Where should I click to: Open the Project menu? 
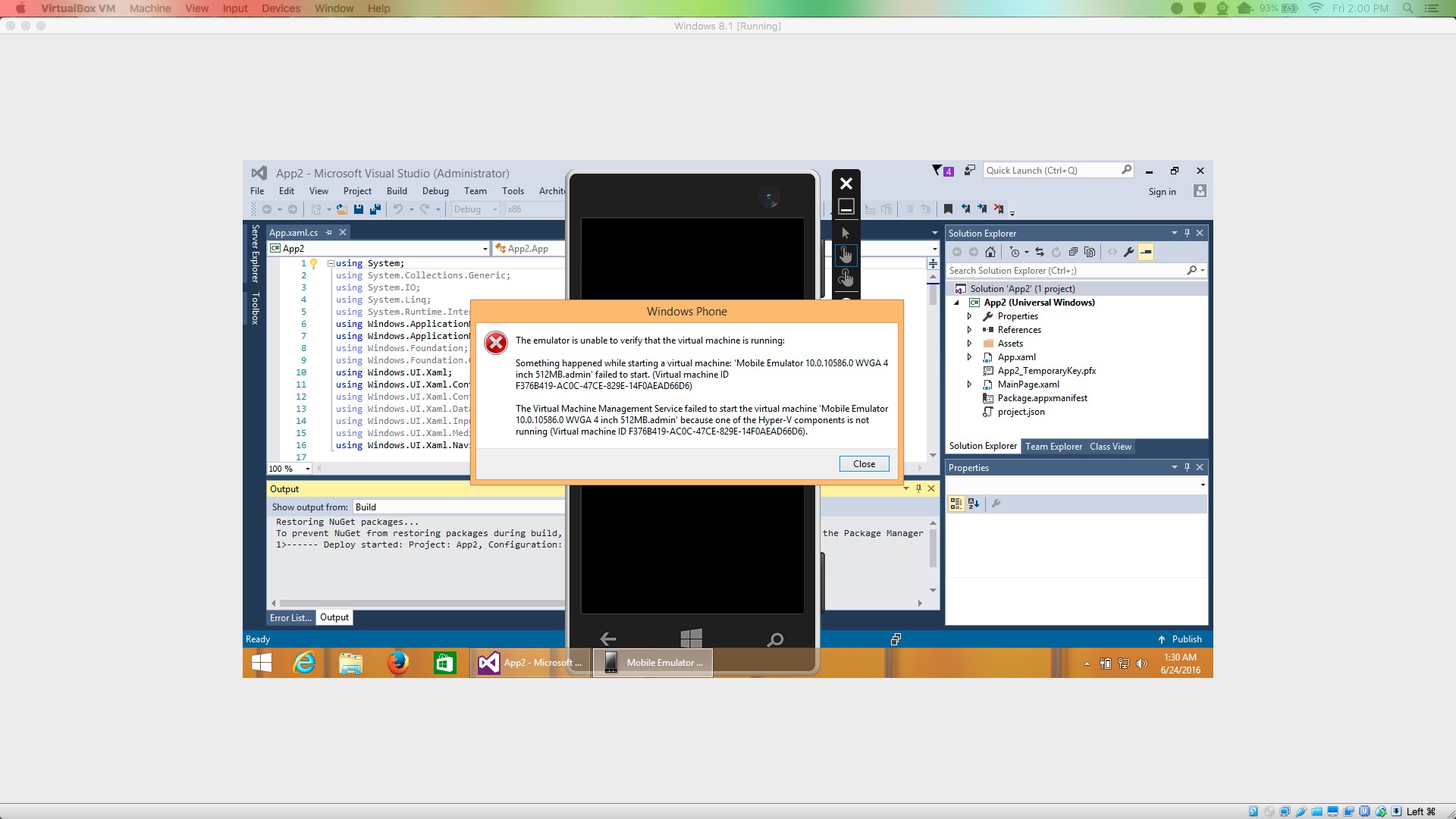357,191
